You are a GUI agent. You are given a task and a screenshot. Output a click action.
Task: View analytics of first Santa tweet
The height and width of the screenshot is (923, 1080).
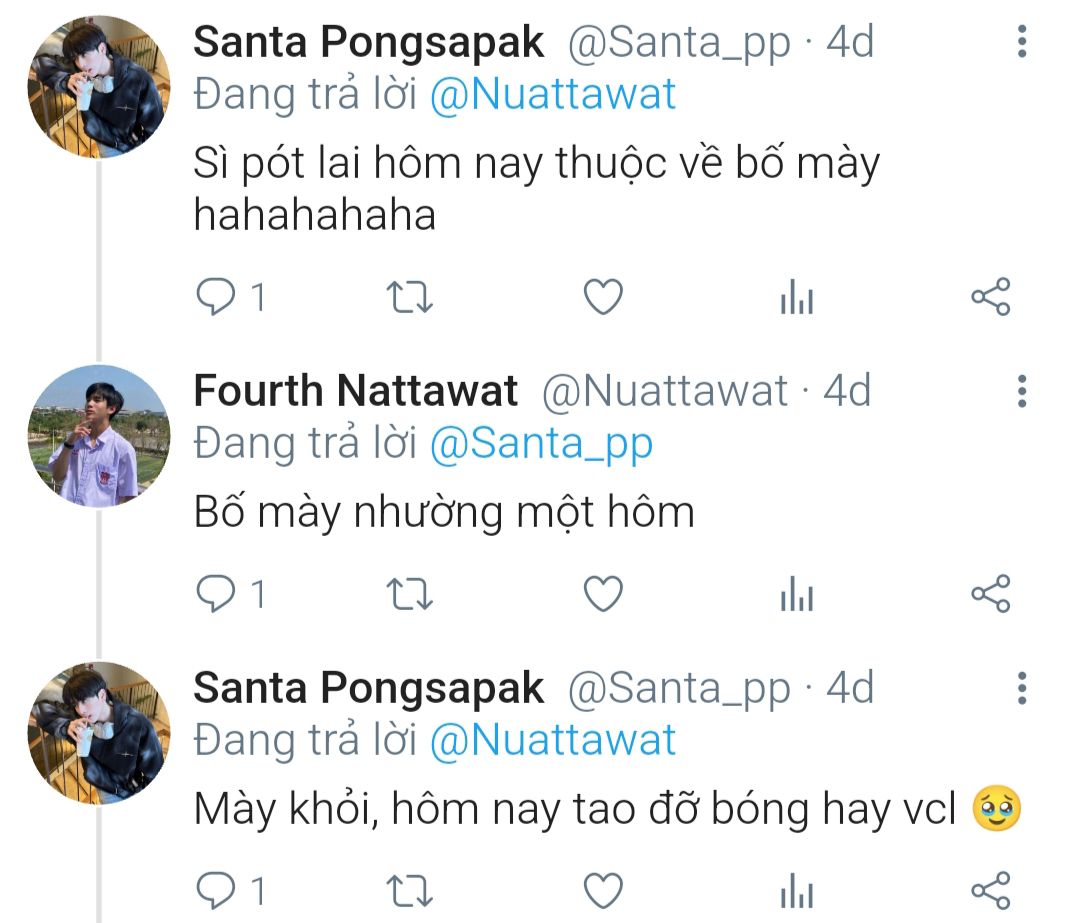pos(797,298)
